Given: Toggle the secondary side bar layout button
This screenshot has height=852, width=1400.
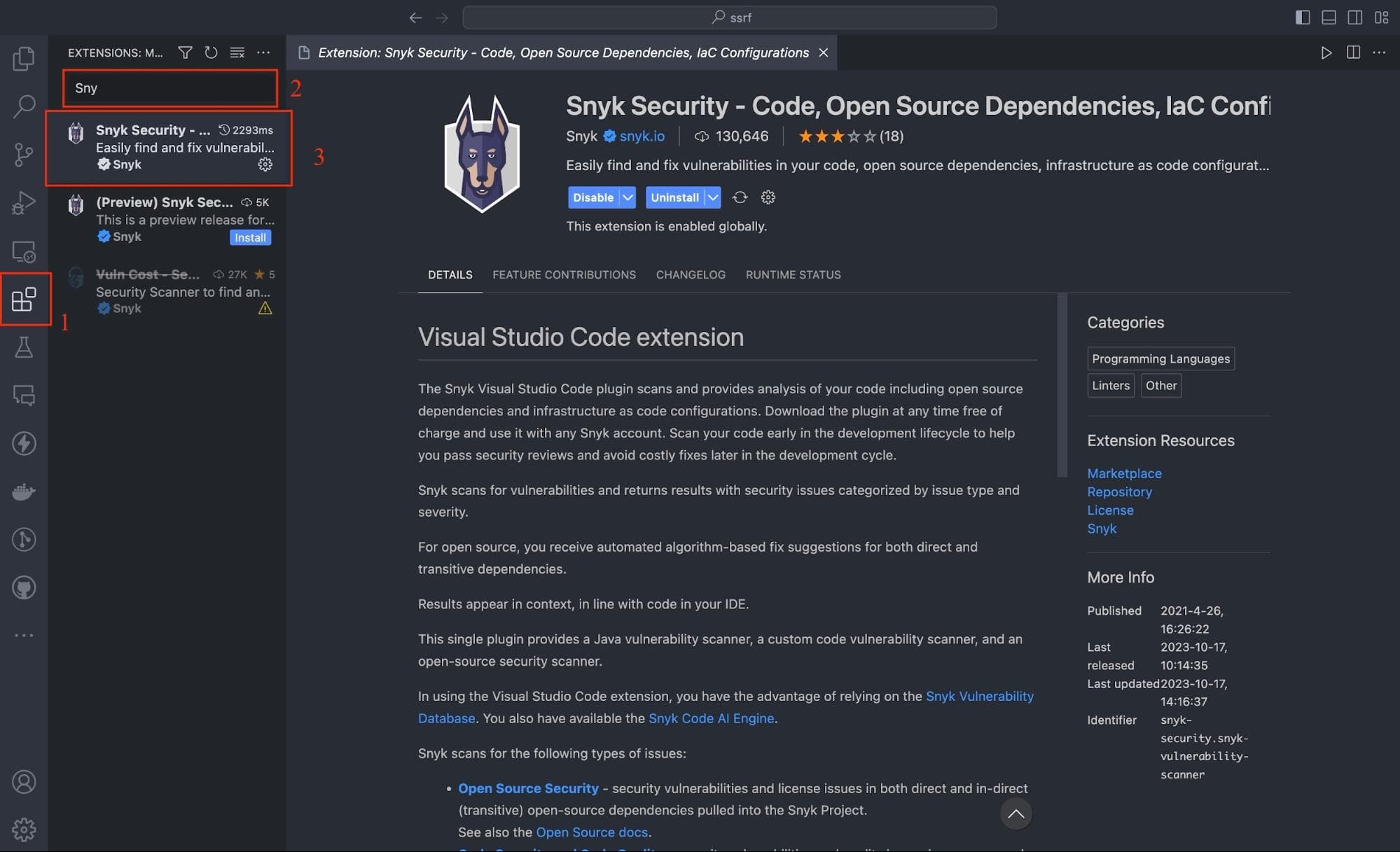Looking at the screenshot, I should (x=1354, y=18).
